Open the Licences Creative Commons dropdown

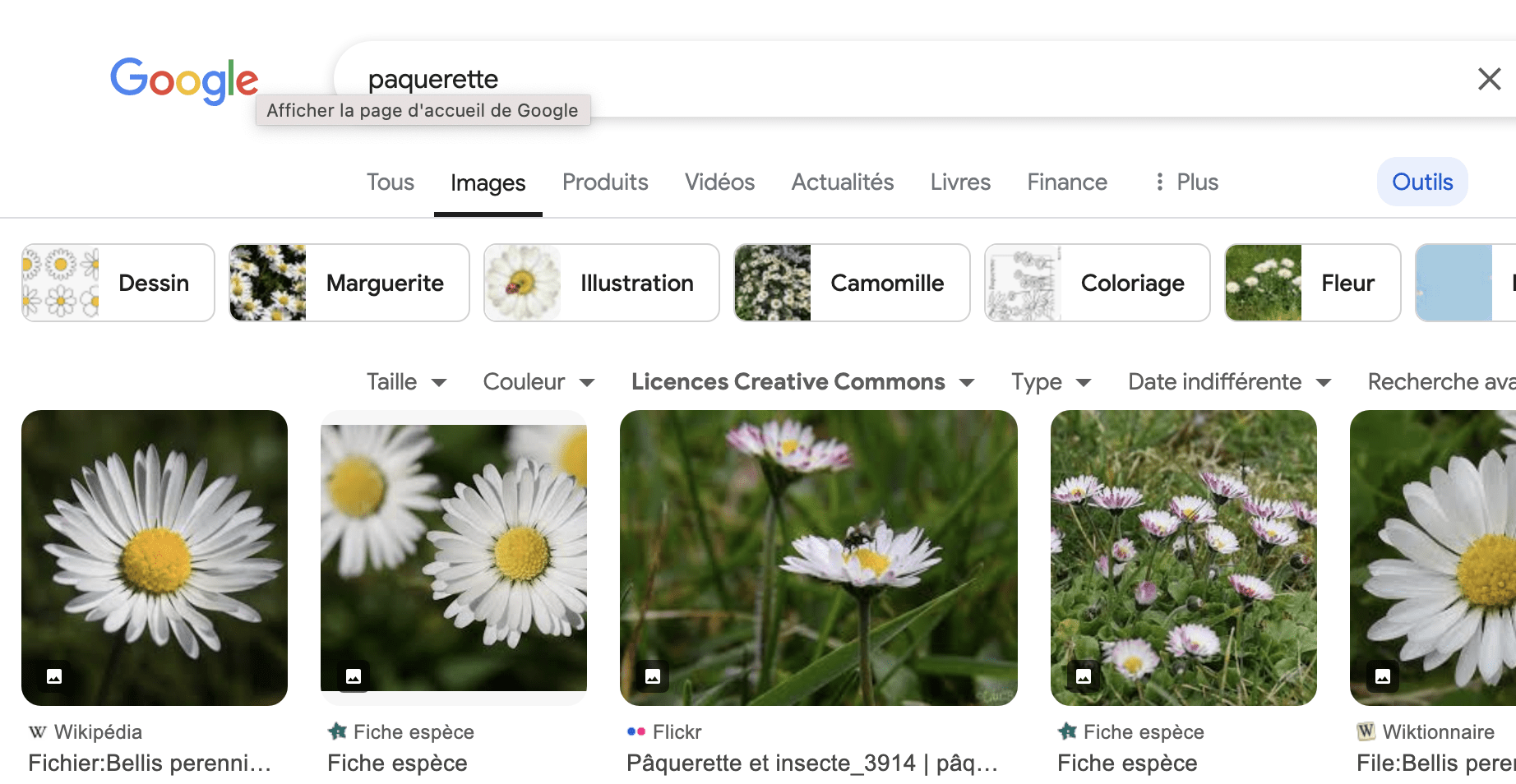tap(803, 382)
